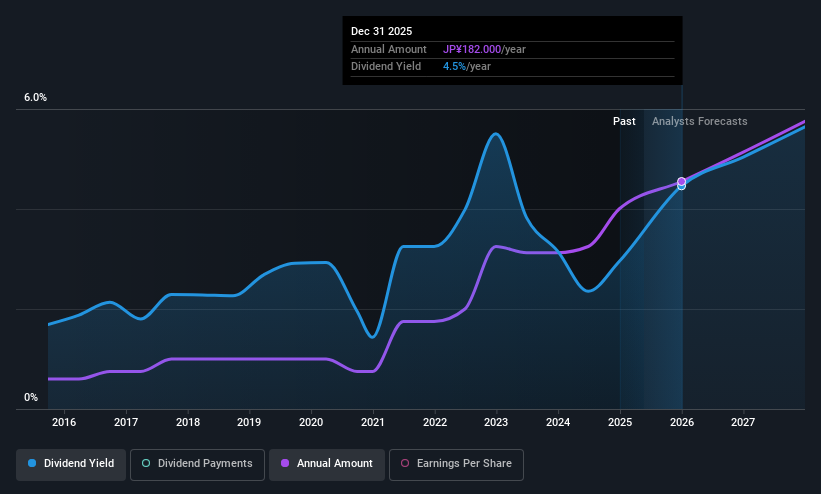
Task: Click the blue Dividend Yield legend dot
Action: click(x=32, y=463)
